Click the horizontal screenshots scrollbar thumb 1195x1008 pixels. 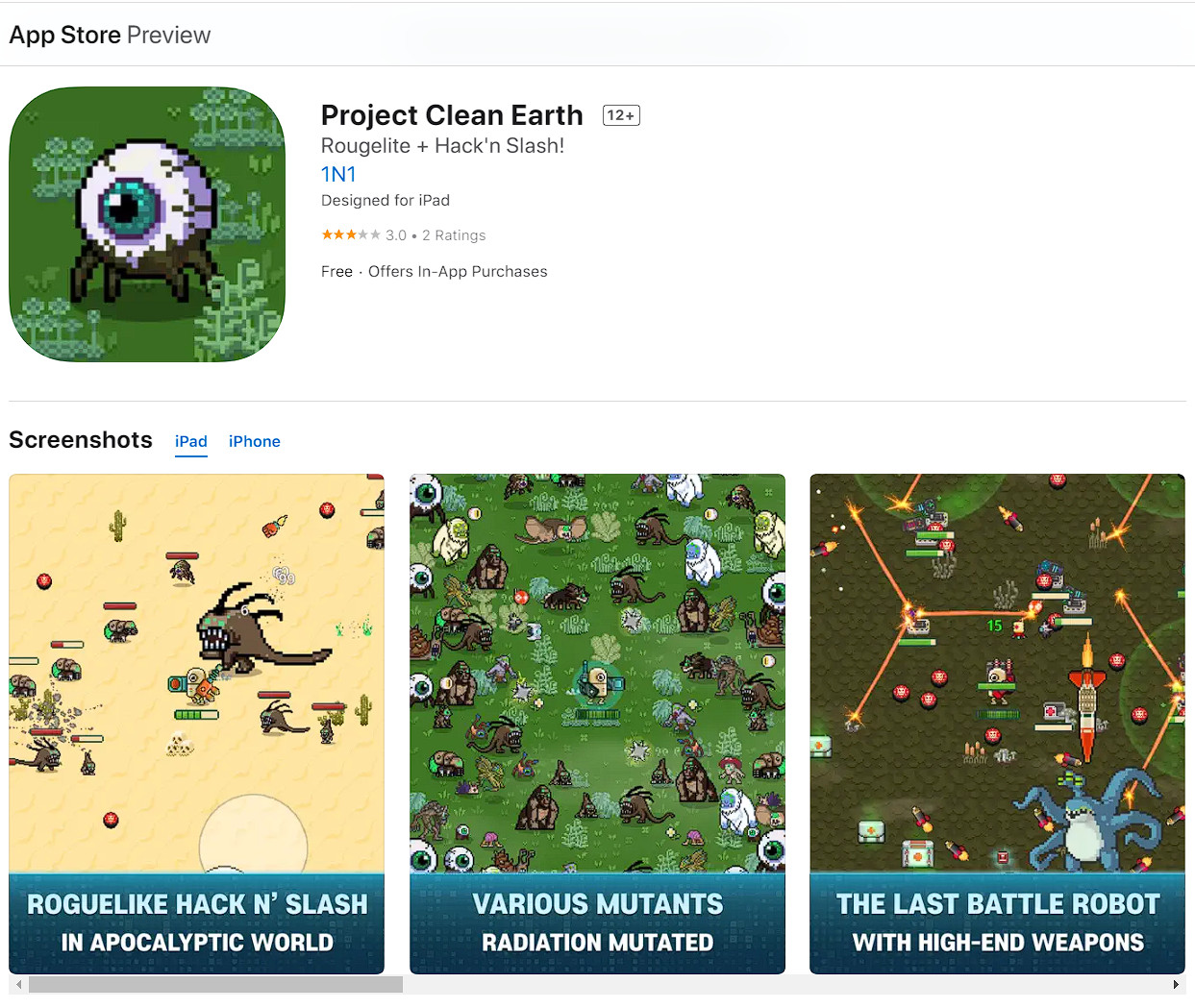coord(215,984)
